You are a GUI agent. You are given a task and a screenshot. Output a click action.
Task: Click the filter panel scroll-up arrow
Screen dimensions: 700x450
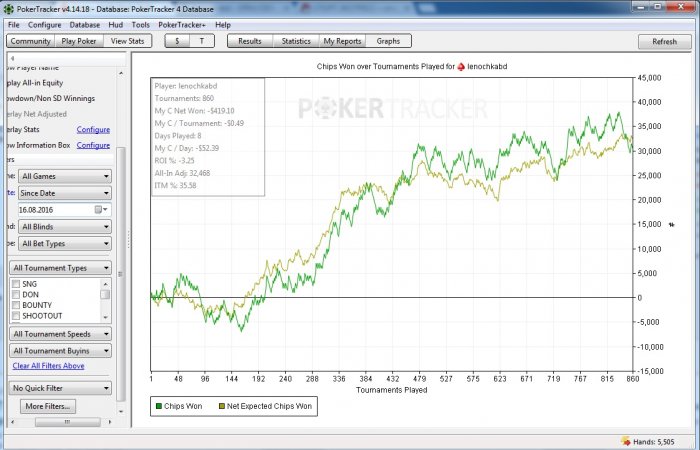[121, 73]
